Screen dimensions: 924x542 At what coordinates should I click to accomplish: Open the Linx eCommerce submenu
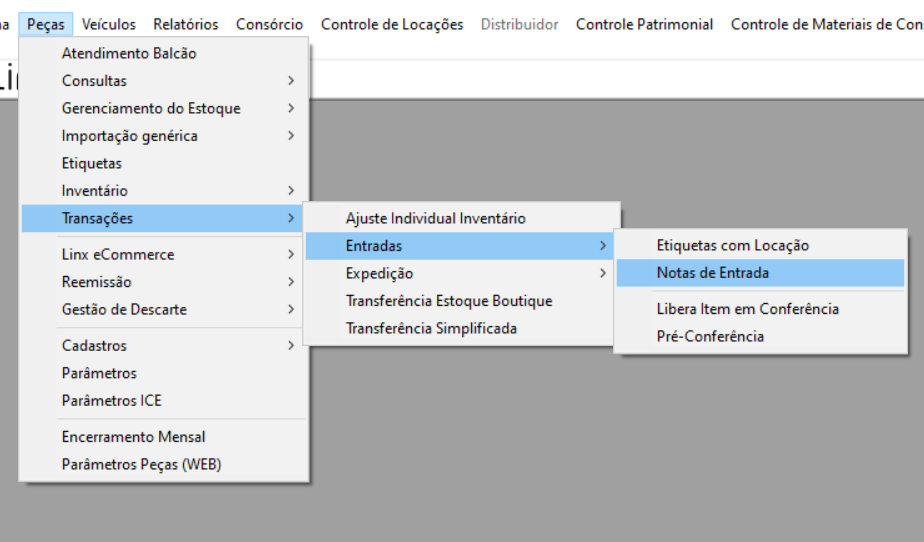(118, 255)
